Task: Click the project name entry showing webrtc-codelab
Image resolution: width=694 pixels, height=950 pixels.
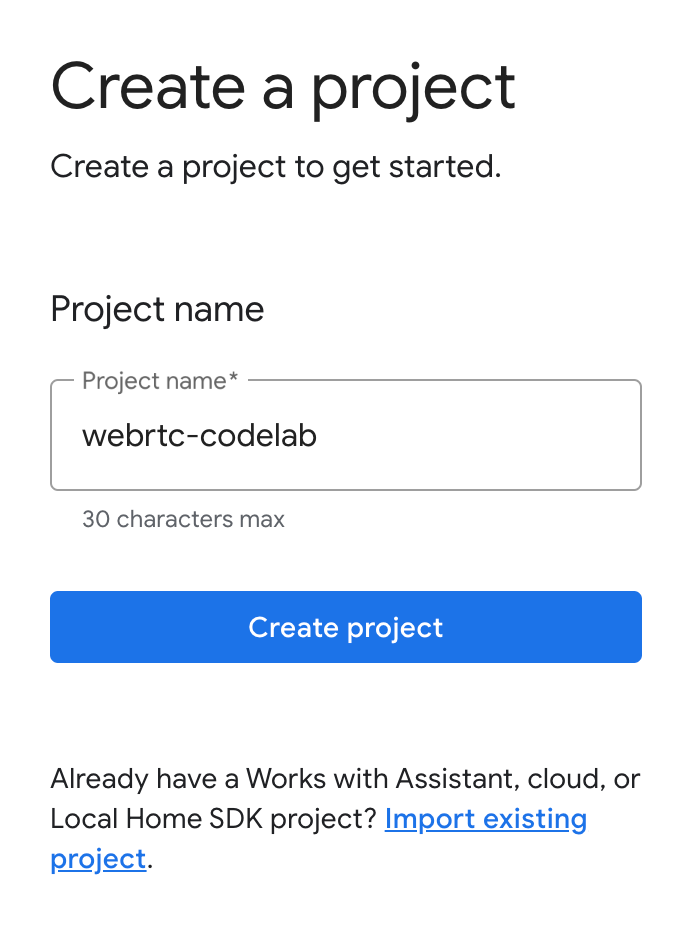Action: pyautogui.click(x=200, y=435)
